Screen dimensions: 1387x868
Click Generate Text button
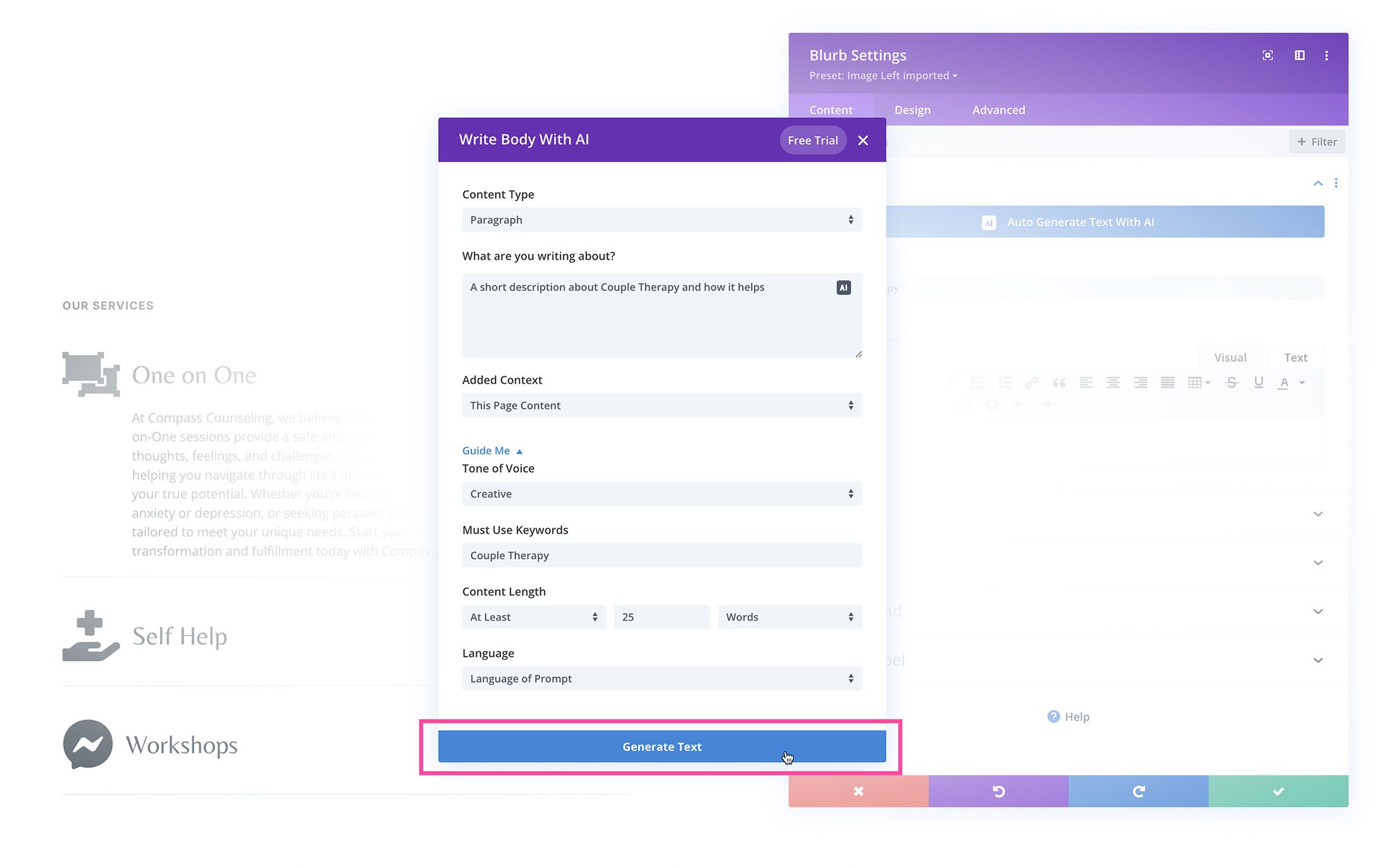tap(662, 746)
